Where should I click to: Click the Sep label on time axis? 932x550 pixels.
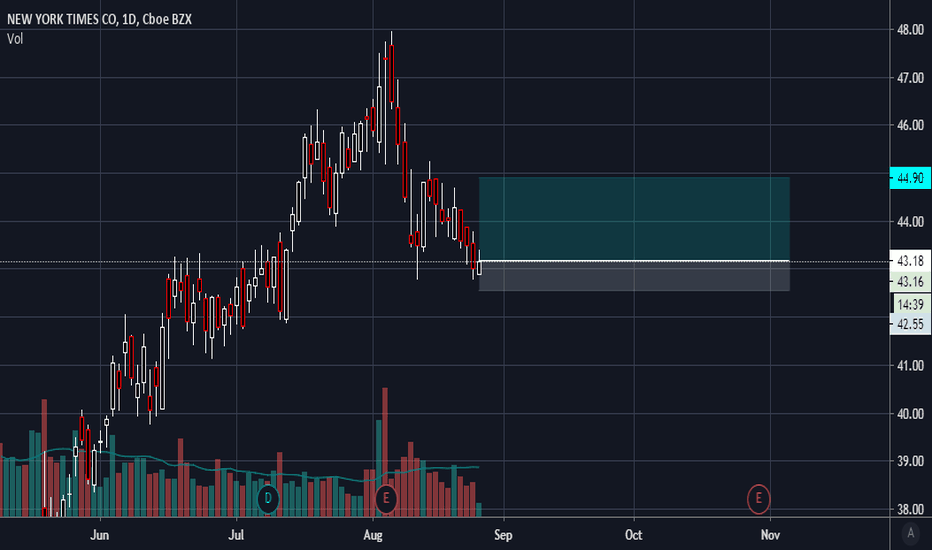[x=503, y=535]
